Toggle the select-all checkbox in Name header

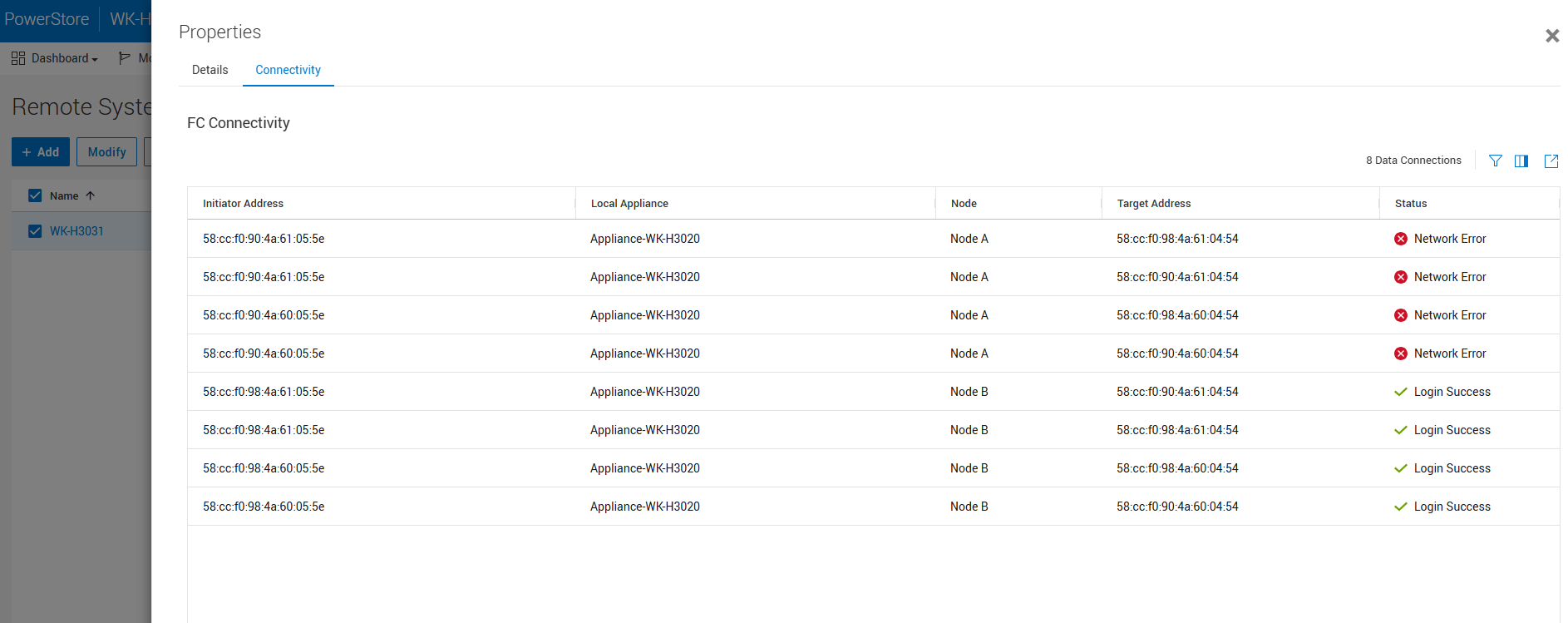click(x=35, y=195)
